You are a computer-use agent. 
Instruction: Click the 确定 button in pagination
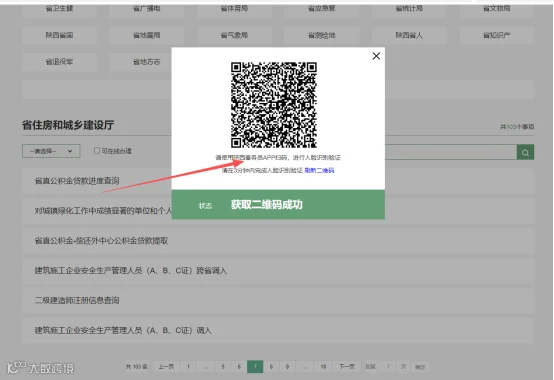click(420, 367)
